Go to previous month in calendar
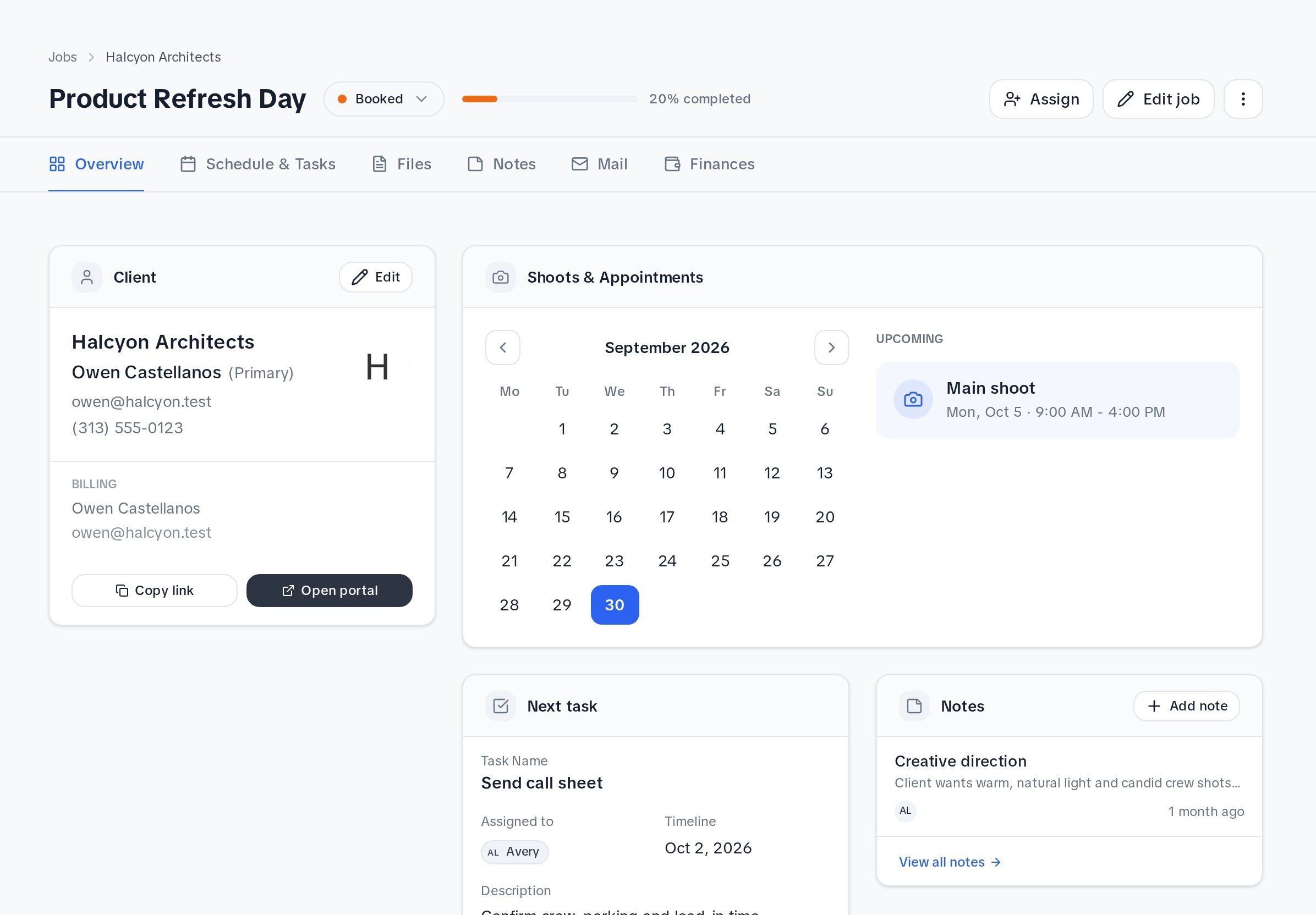This screenshot has height=915, width=1316. point(503,347)
